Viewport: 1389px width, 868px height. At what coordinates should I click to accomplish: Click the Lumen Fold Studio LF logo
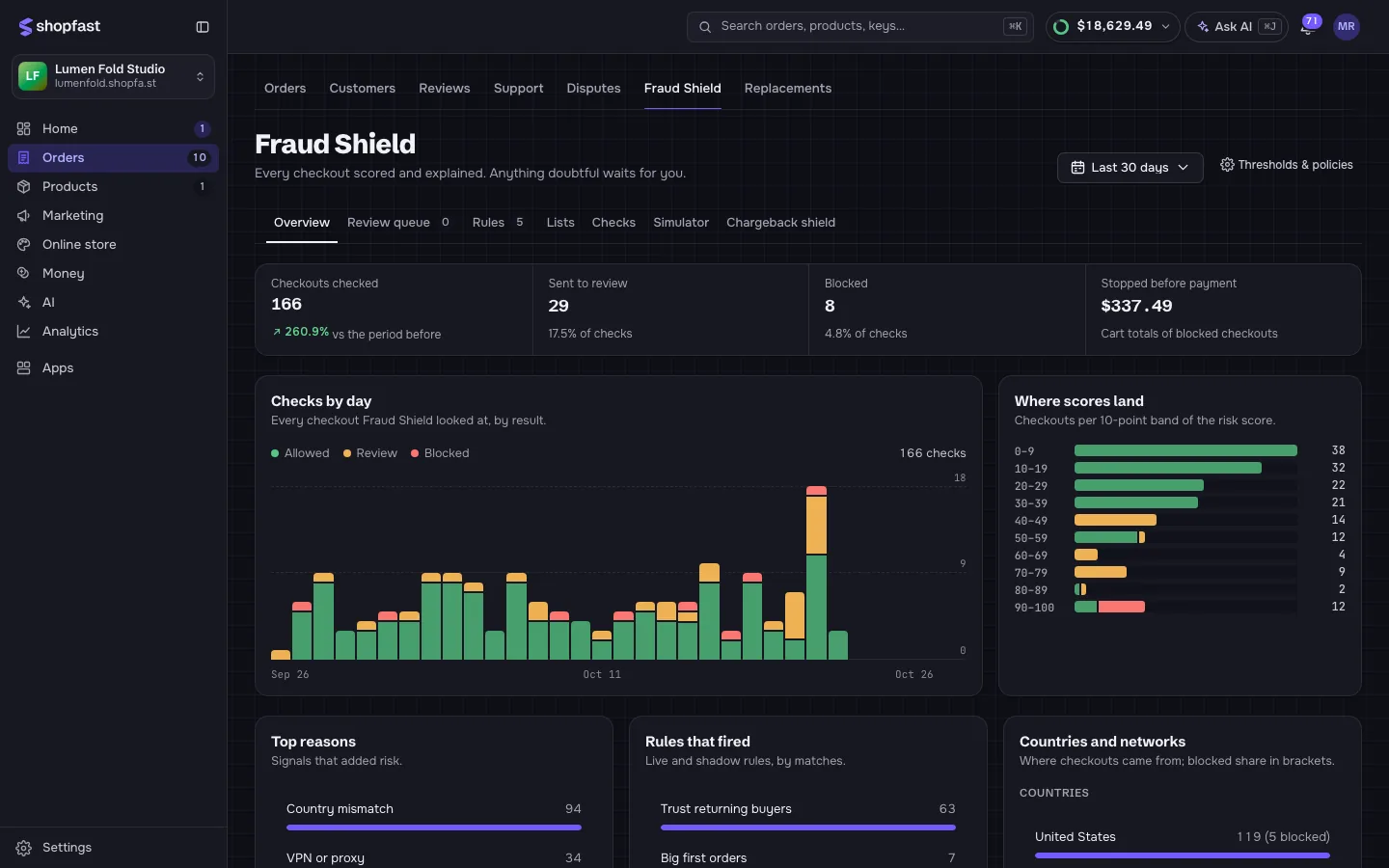[33, 76]
